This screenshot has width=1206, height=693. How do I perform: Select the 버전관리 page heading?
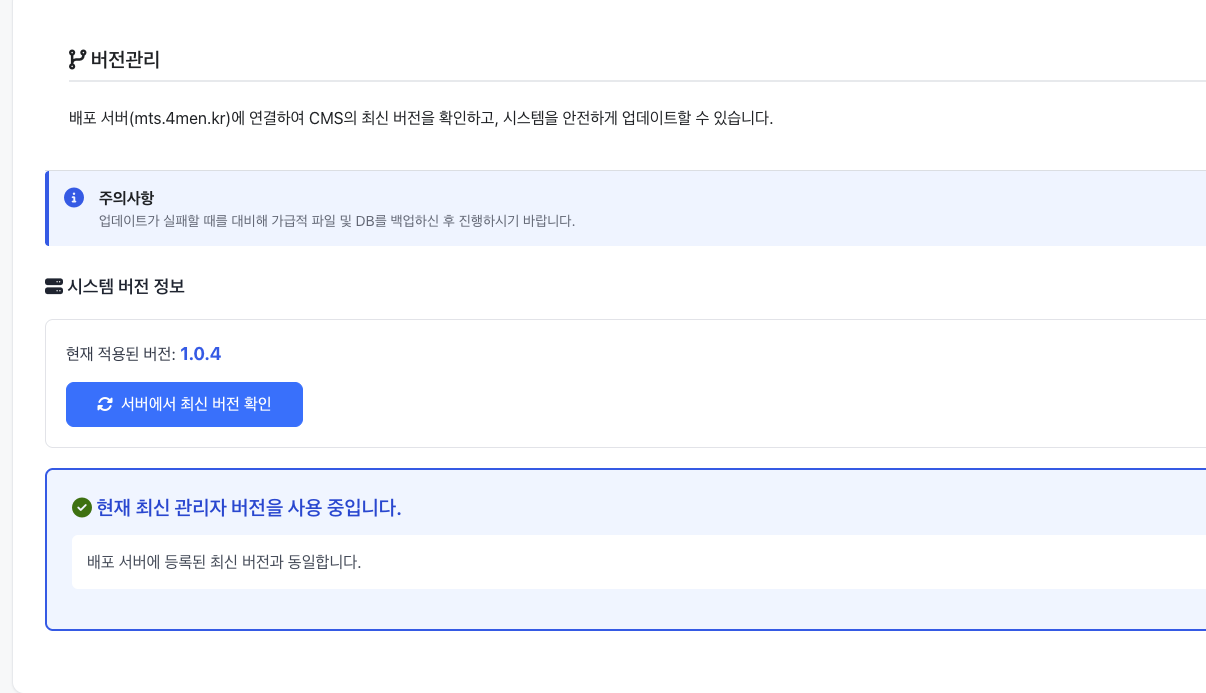(125, 60)
